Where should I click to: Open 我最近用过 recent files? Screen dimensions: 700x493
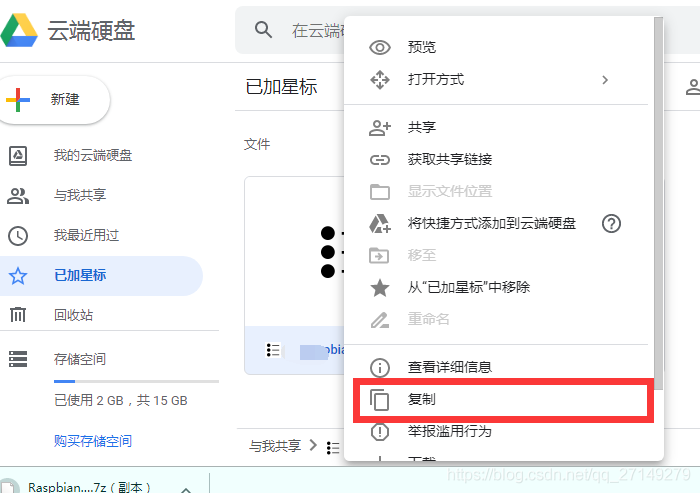pyautogui.click(x=86, y=235)
